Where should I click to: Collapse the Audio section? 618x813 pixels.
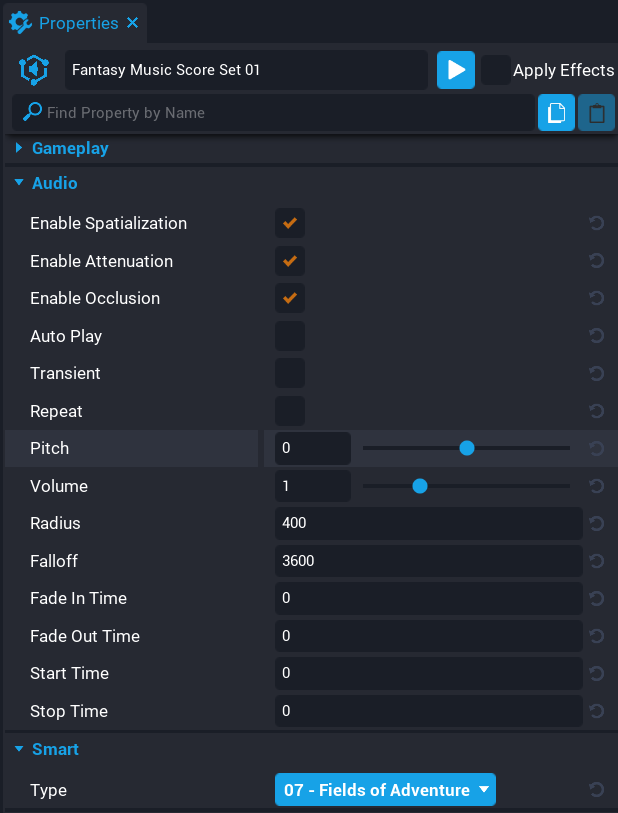click(18, 183)
